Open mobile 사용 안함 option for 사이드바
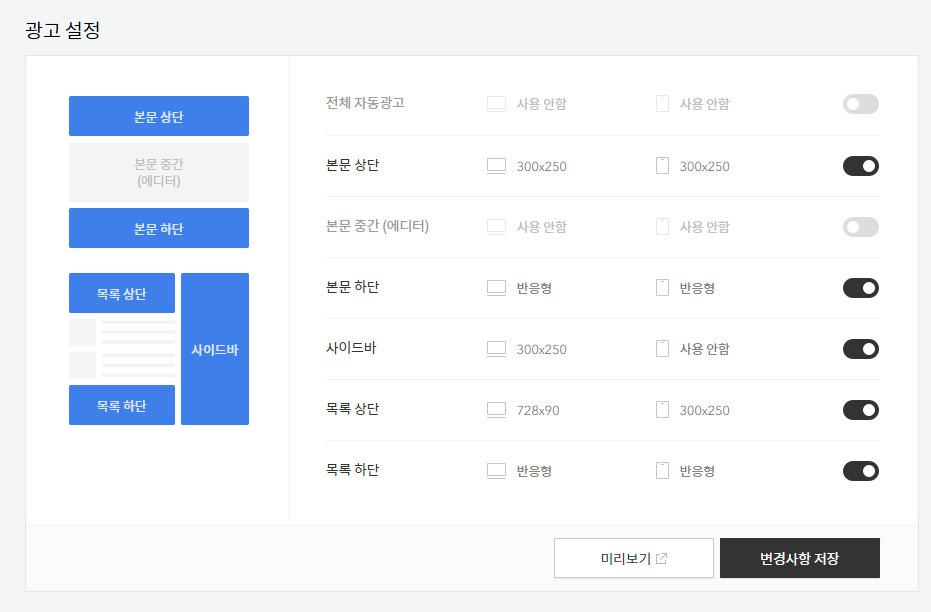931x612 pixels. coord(704,349)
